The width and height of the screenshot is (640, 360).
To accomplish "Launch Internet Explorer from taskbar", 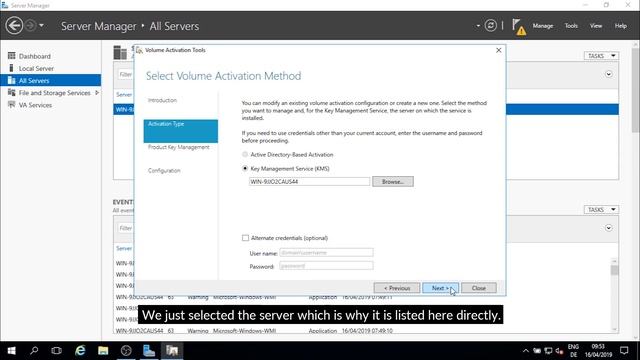I will coord(80,351).
